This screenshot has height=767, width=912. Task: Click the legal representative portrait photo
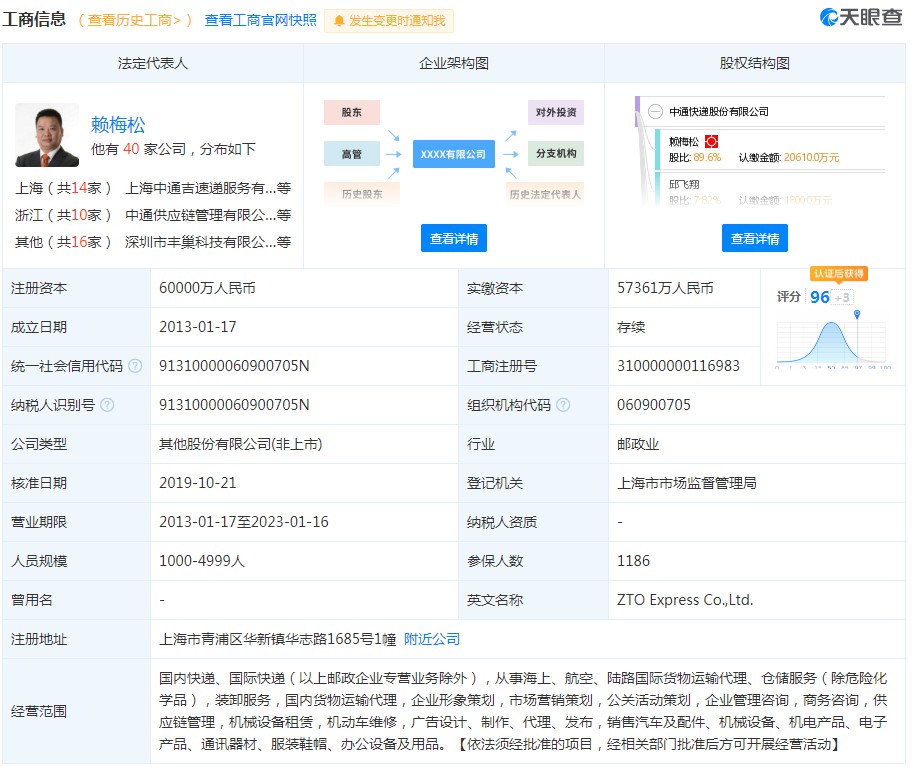tap(47, 135)
